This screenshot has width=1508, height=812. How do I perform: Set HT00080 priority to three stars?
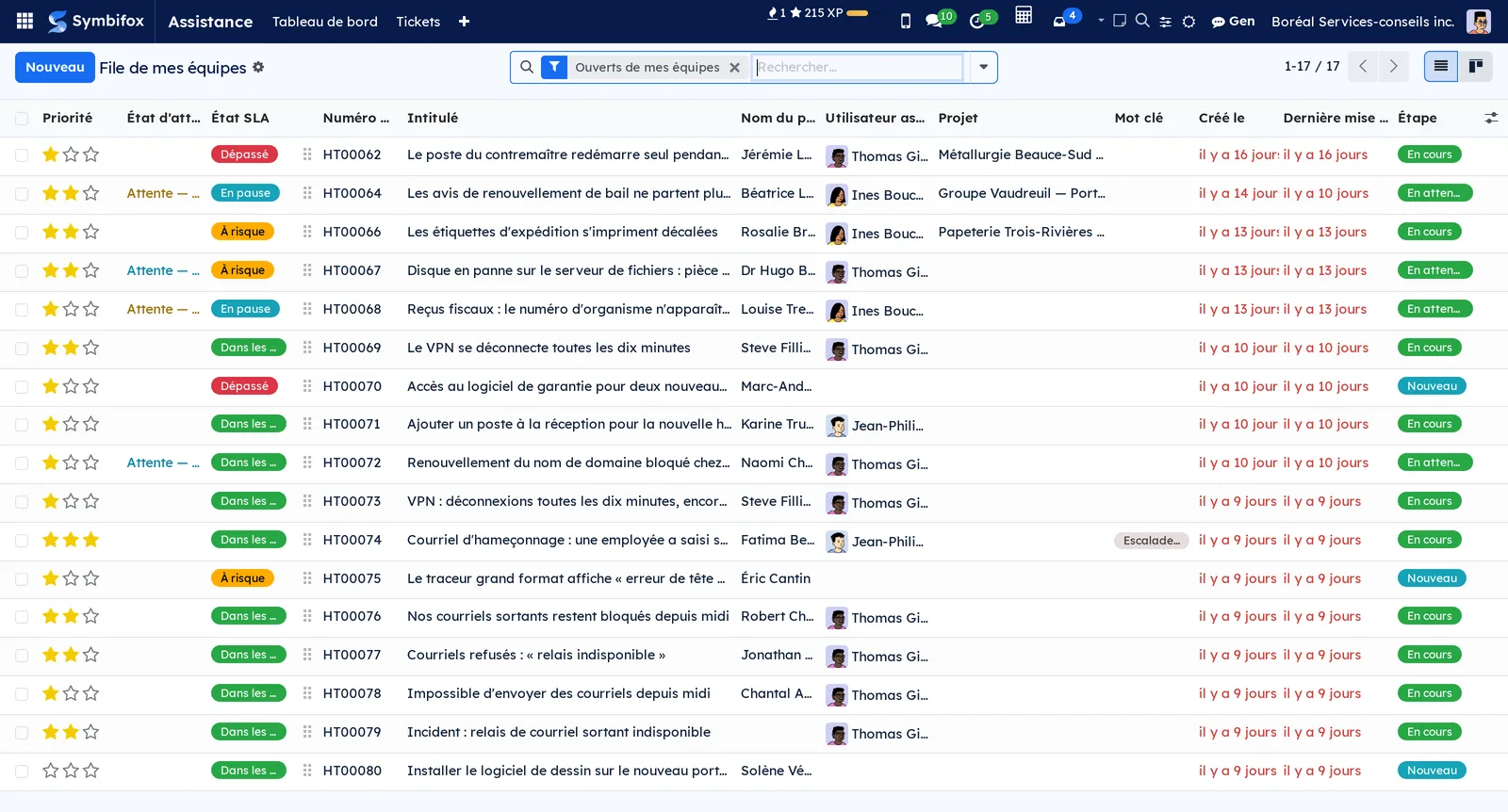[90, 771]
